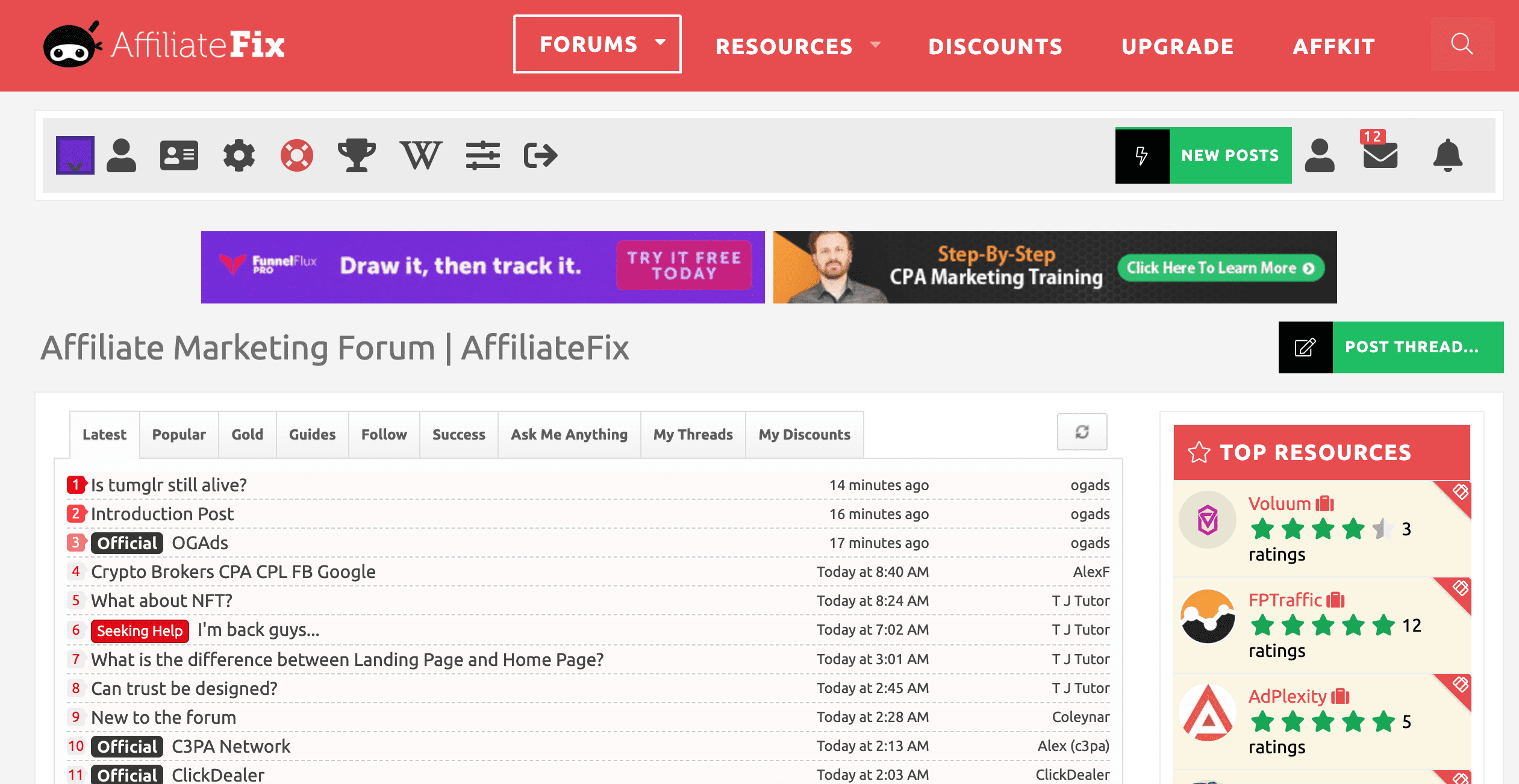Expand the Resources menu arrow
Image resolution: width=1519 pixels, height=784 pixels.
[x=876, y=45]
